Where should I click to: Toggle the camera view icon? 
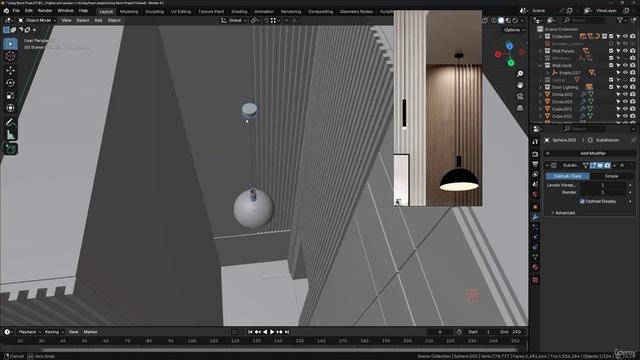(x=520, y=96)
